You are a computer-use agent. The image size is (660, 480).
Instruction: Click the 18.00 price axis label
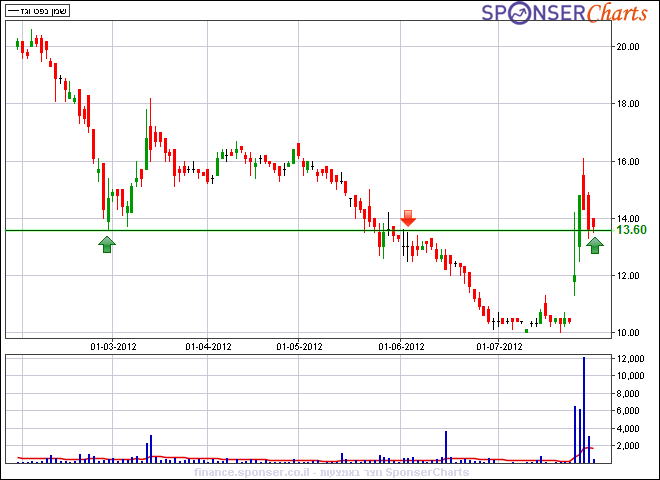pyautogui.click(x=628, y=104)
